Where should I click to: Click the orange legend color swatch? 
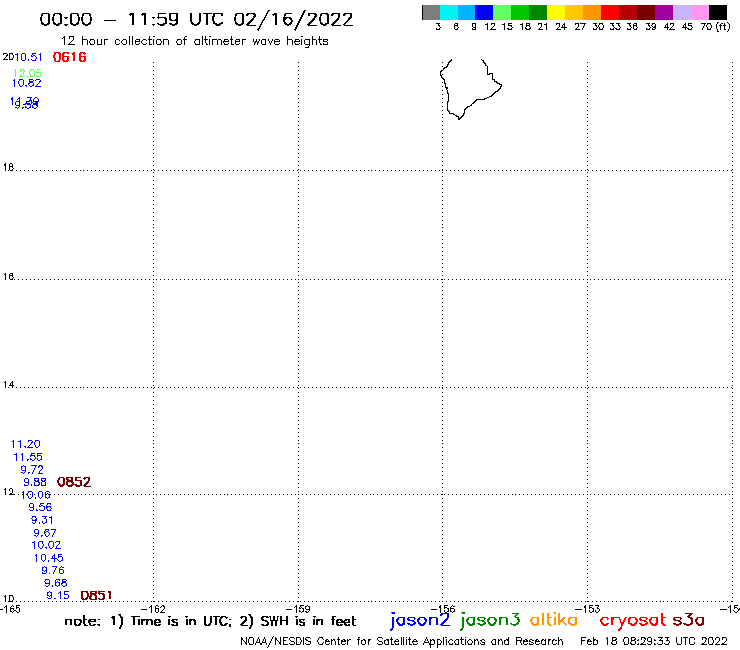592,12
